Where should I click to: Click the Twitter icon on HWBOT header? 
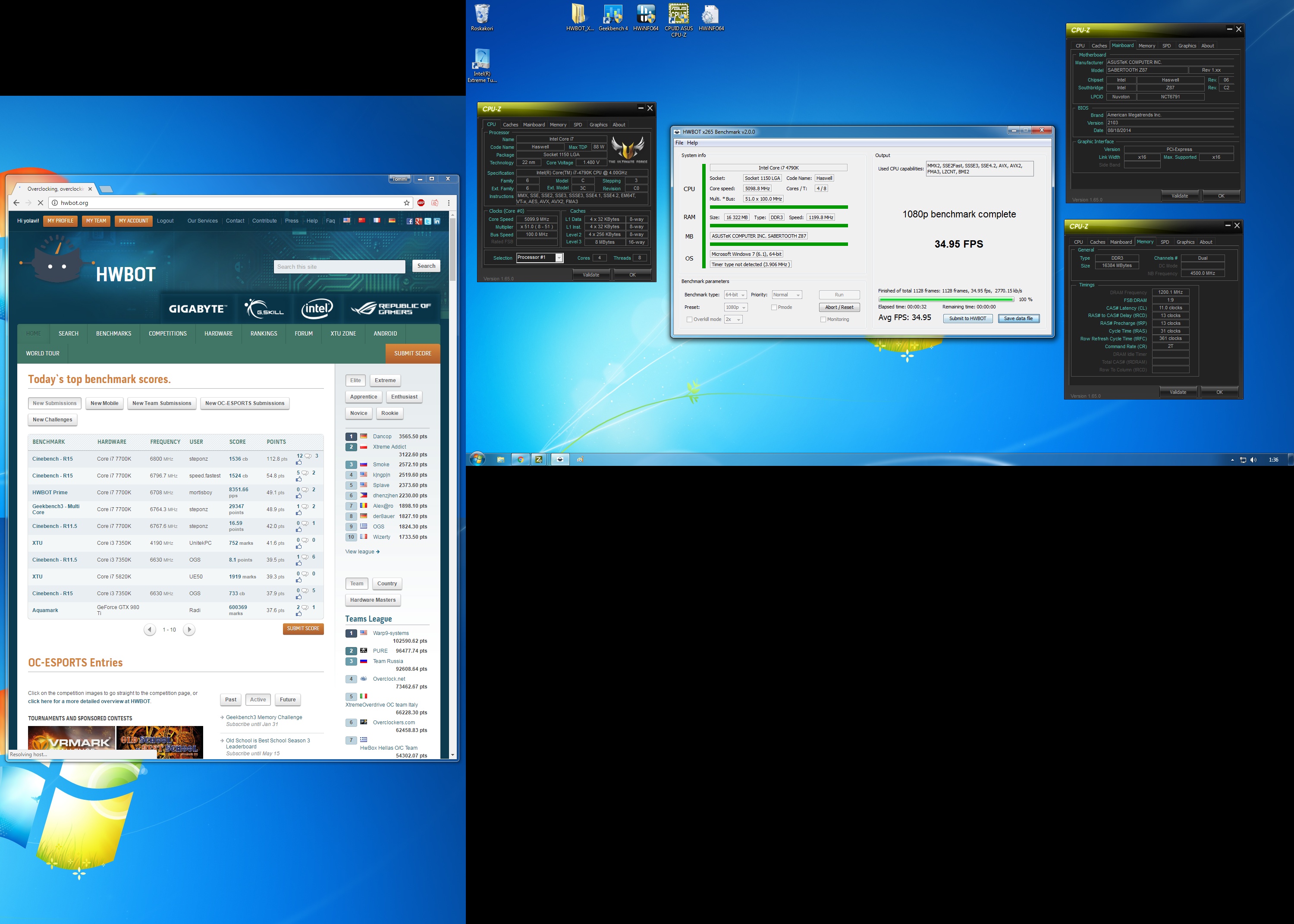click(x=428, y=221)
